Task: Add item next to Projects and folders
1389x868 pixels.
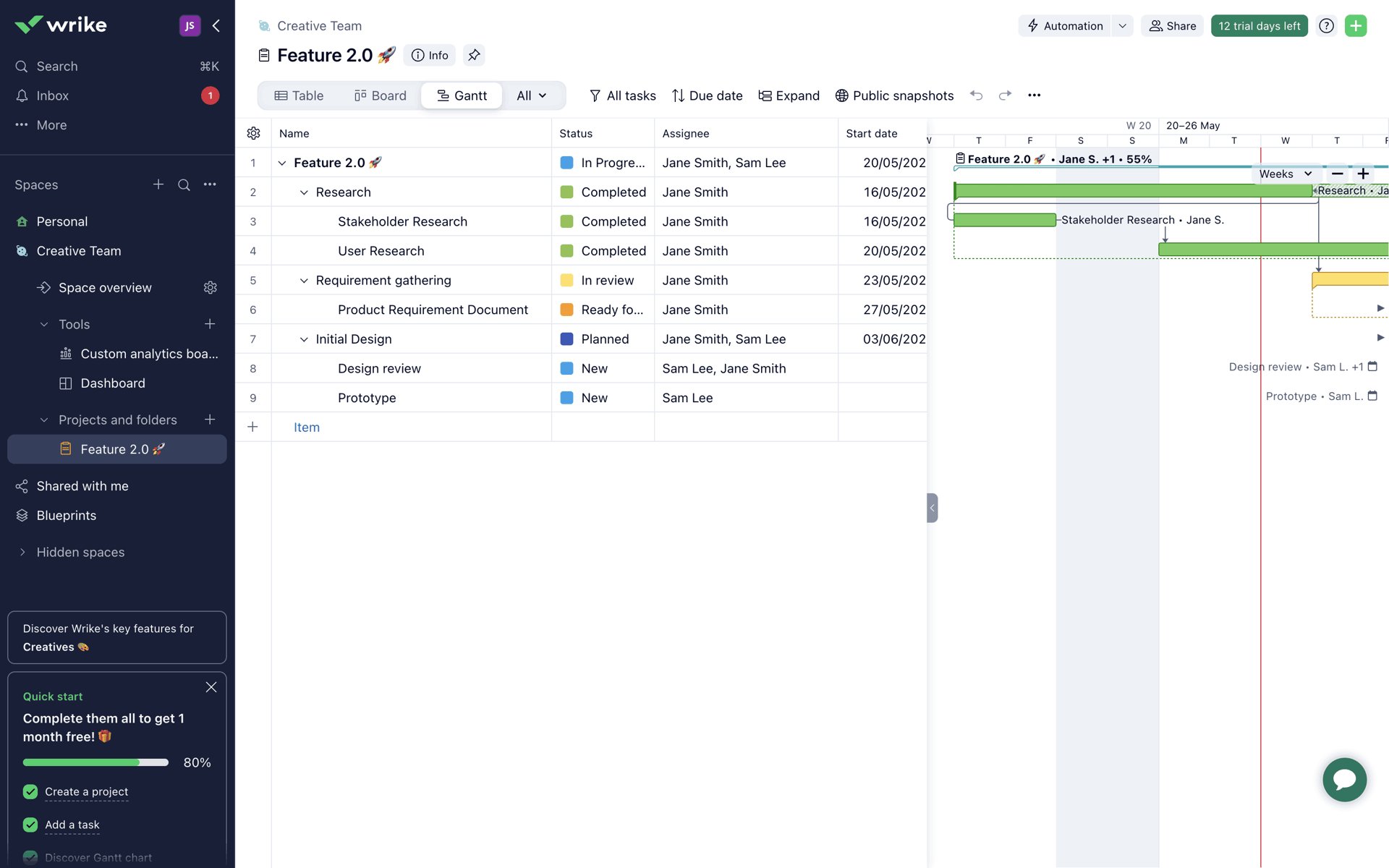Action: coord(210,420)
